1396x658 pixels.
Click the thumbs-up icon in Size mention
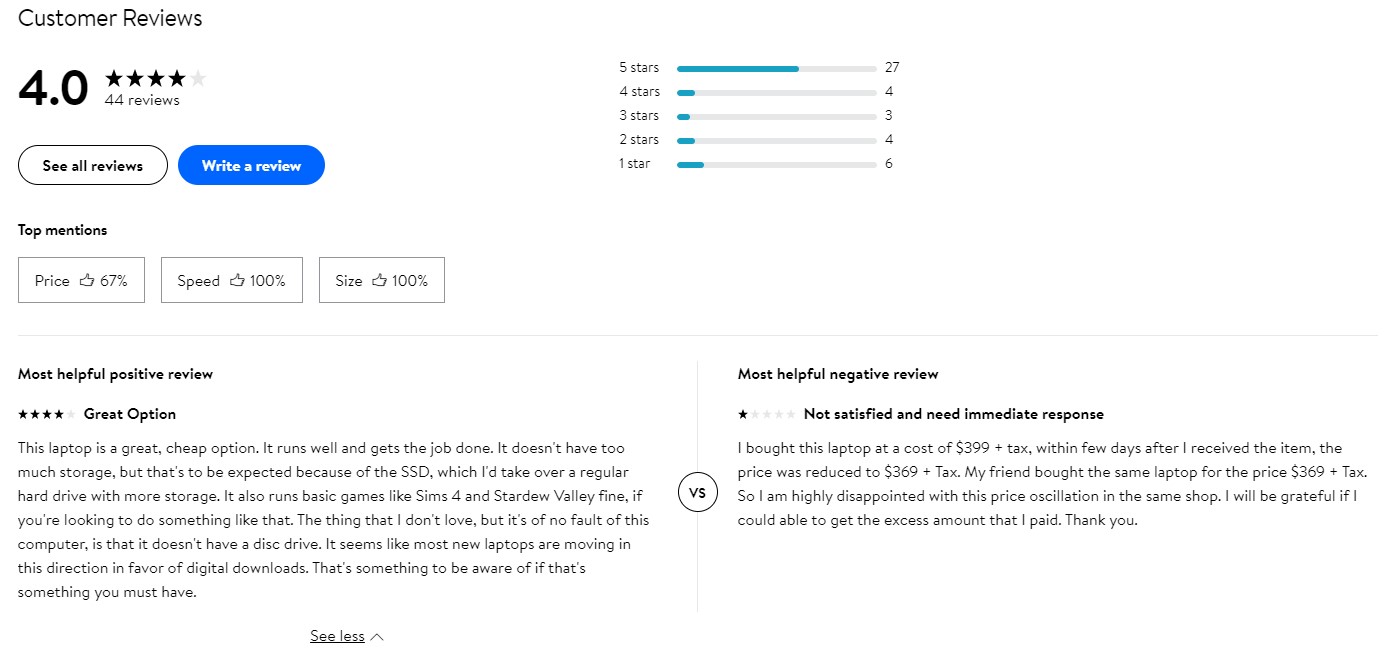coord(379,281)
